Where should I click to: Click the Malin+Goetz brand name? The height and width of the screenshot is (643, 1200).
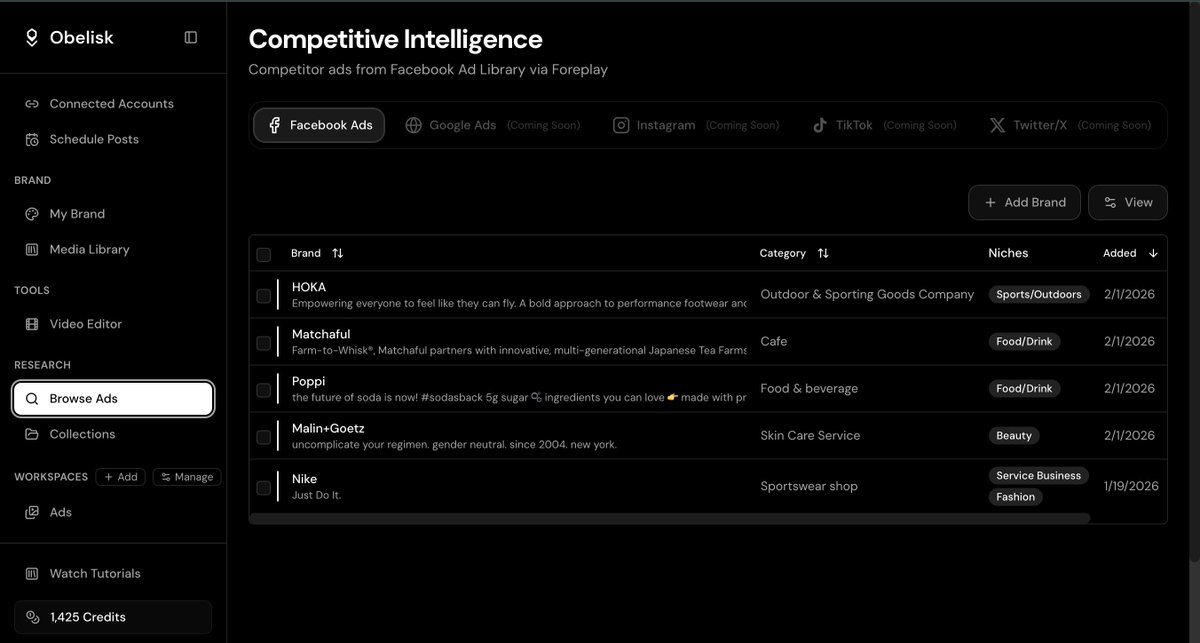pos(328,428)
